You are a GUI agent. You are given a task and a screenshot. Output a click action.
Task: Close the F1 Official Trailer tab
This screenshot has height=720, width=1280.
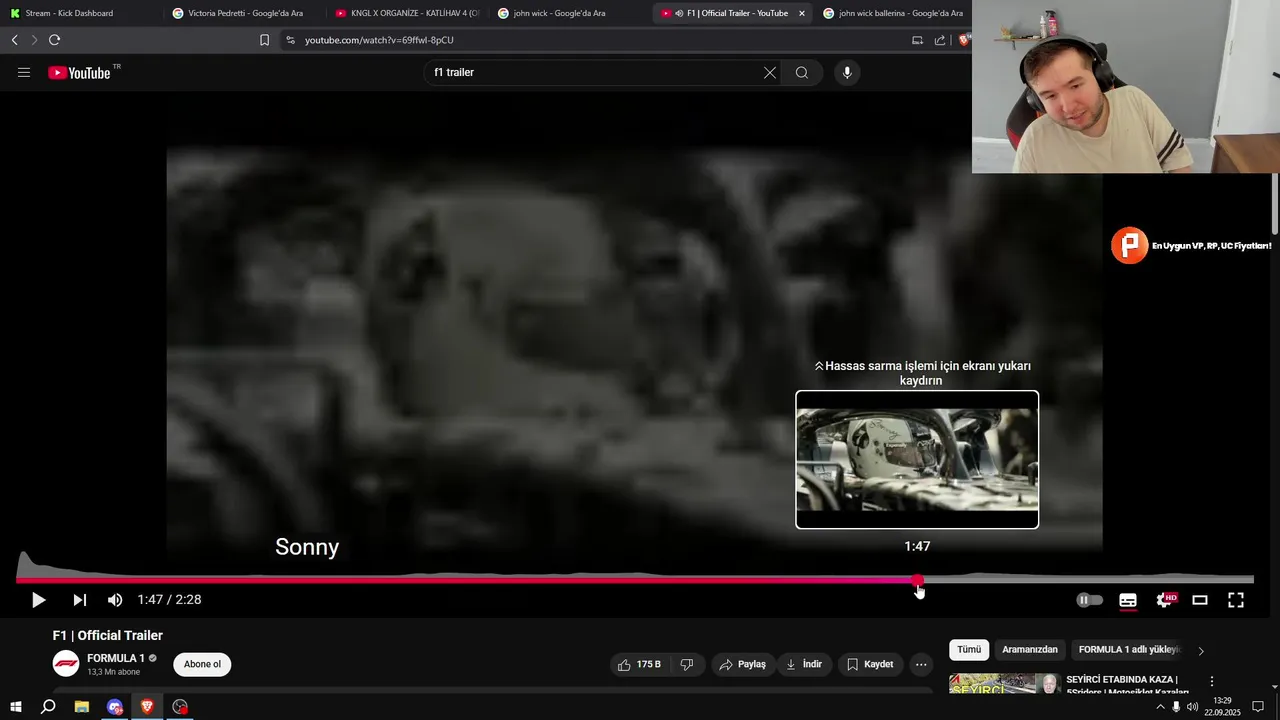tap(801, 13)
